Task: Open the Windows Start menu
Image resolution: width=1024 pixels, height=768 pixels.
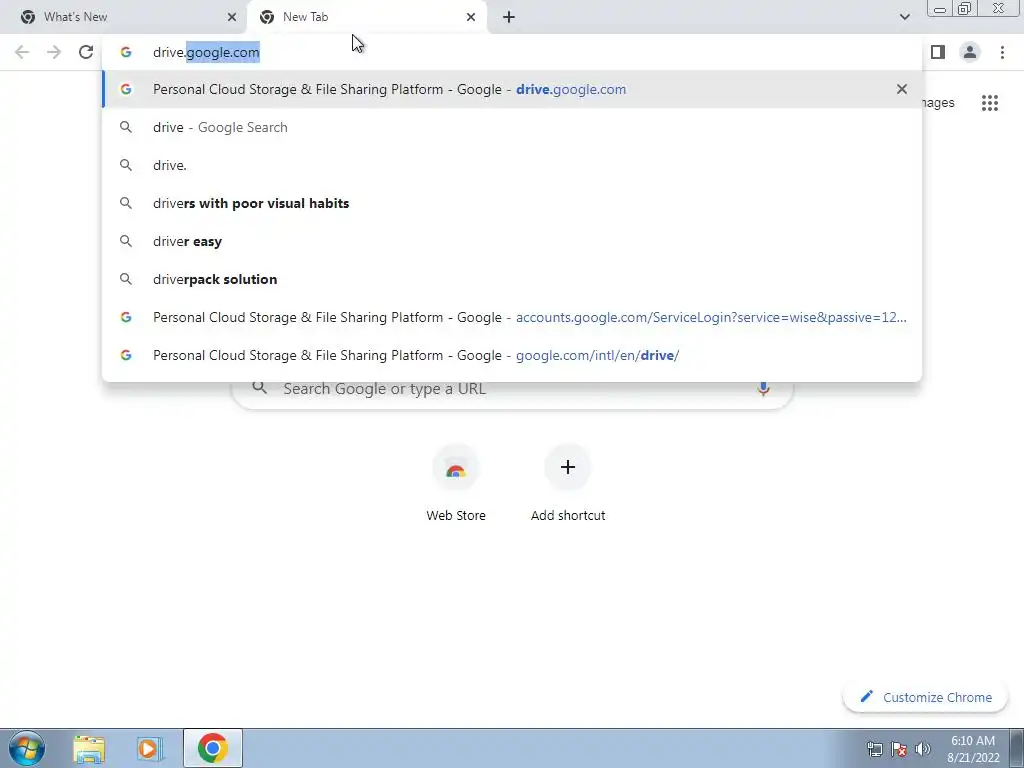Action: click(27, 748)
